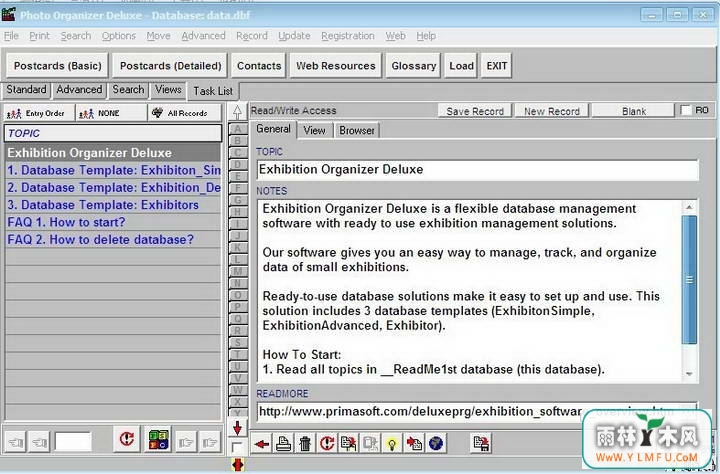
Task: Open the Registration menu
Action: (348, 36)
